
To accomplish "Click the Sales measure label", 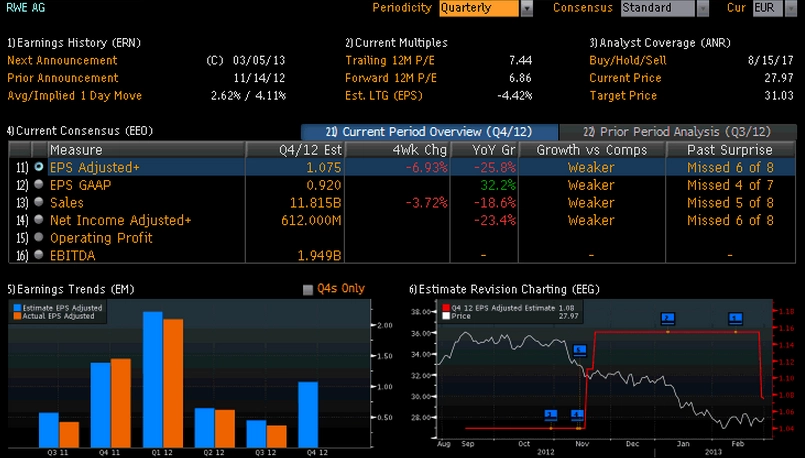I will tap(67, 202).
